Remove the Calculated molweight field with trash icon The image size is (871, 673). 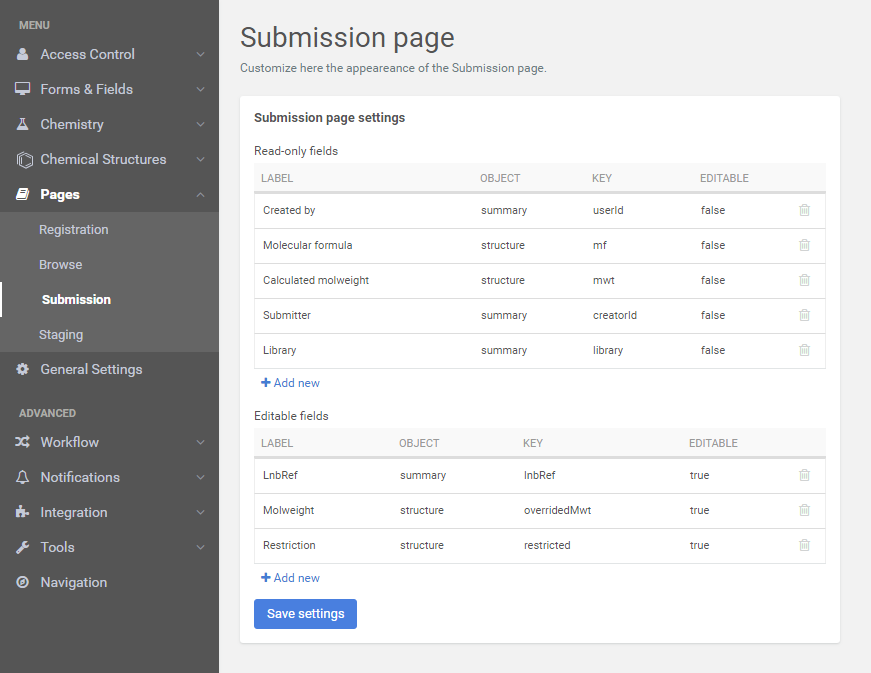point(804,280)
